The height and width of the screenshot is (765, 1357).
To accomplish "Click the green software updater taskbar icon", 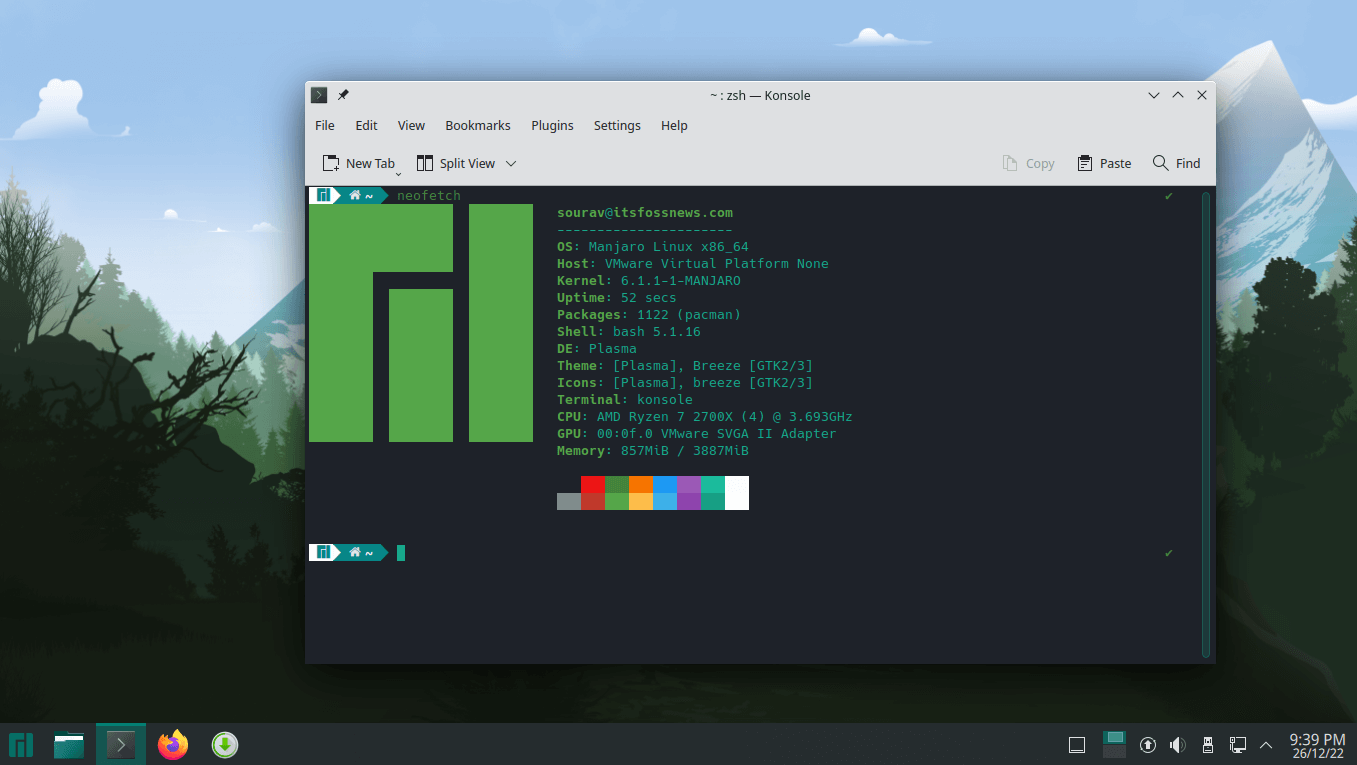I will coord(224,744).
